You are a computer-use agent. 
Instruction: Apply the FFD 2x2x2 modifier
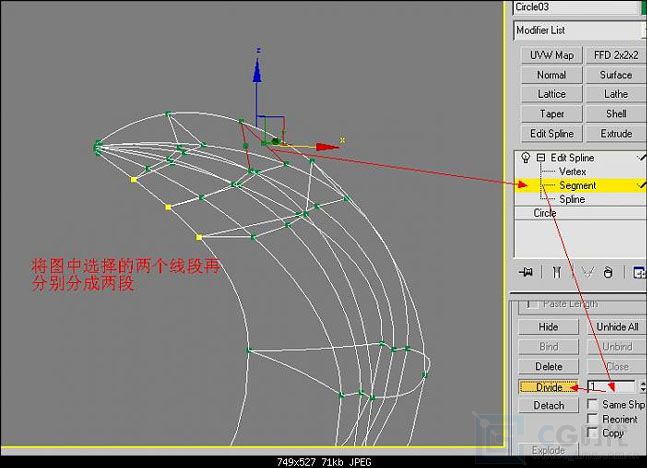[616, 55]
